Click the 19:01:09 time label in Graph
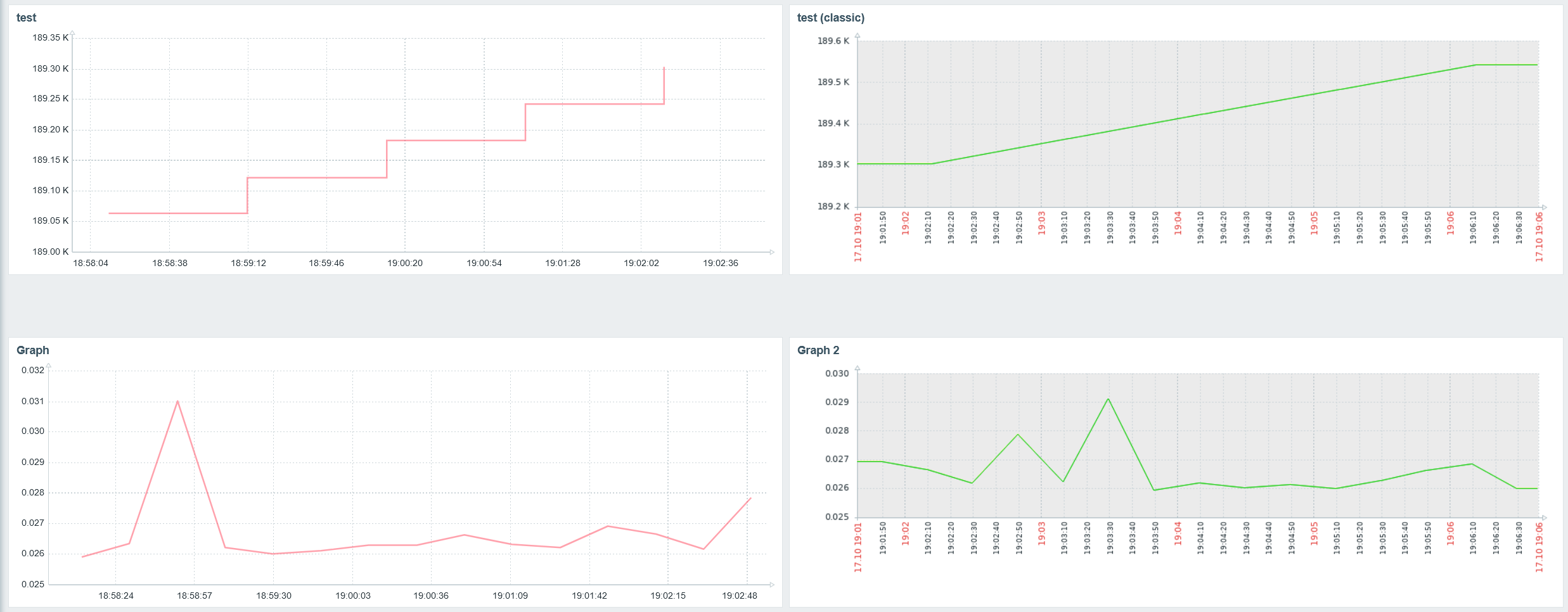The image size is (1568, 612). coord(510,596)
